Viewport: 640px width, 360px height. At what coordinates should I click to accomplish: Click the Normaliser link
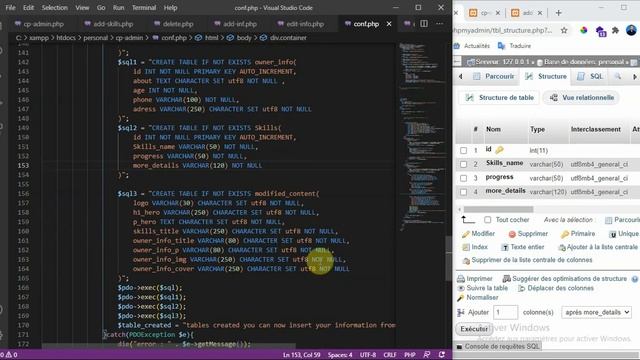pos(478,298)
